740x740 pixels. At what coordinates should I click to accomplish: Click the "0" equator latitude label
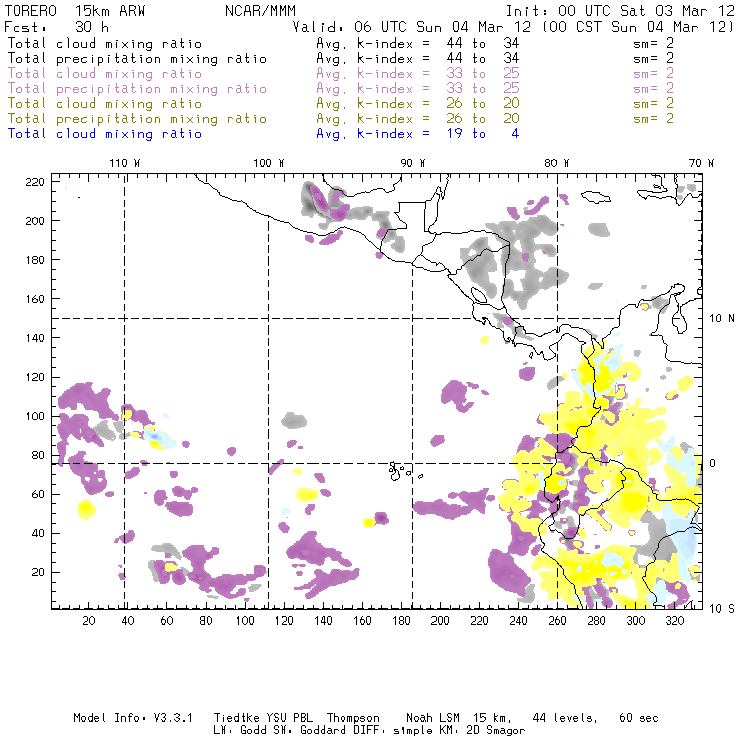coord(713,463)
